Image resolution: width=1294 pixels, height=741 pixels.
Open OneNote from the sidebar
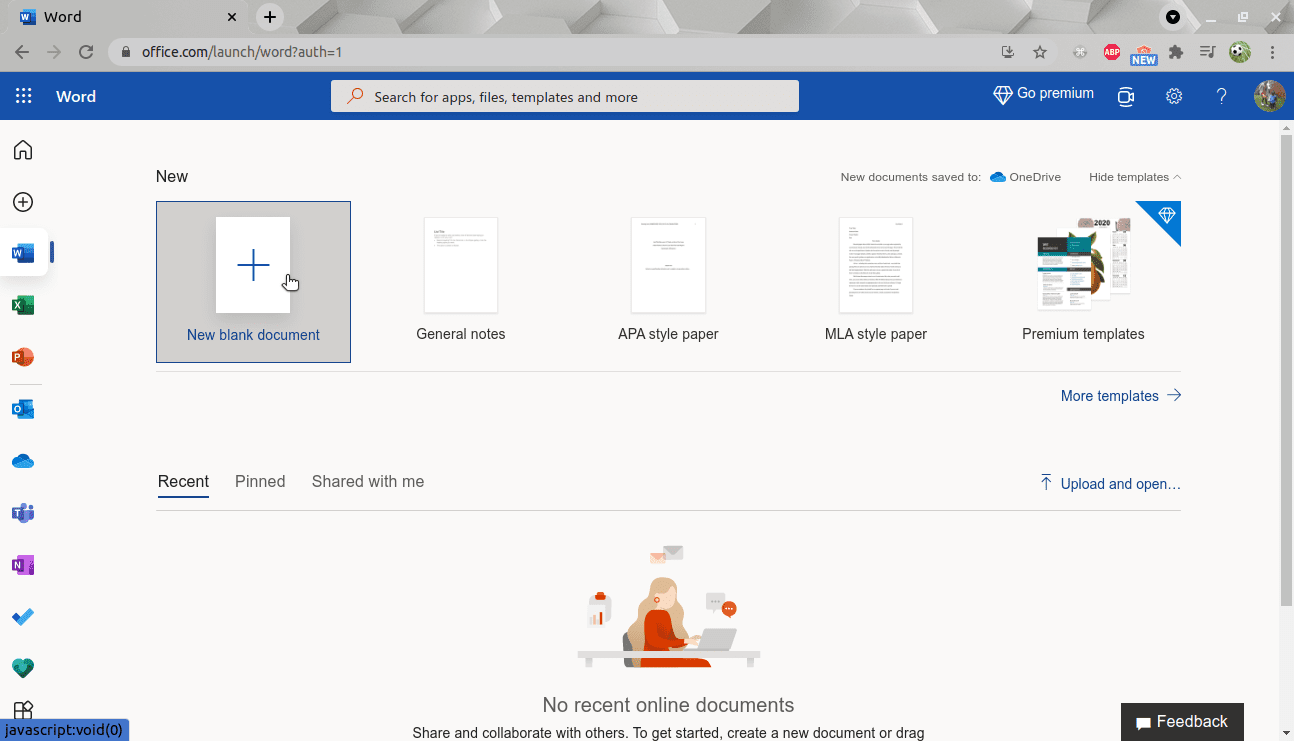point(23,565)
